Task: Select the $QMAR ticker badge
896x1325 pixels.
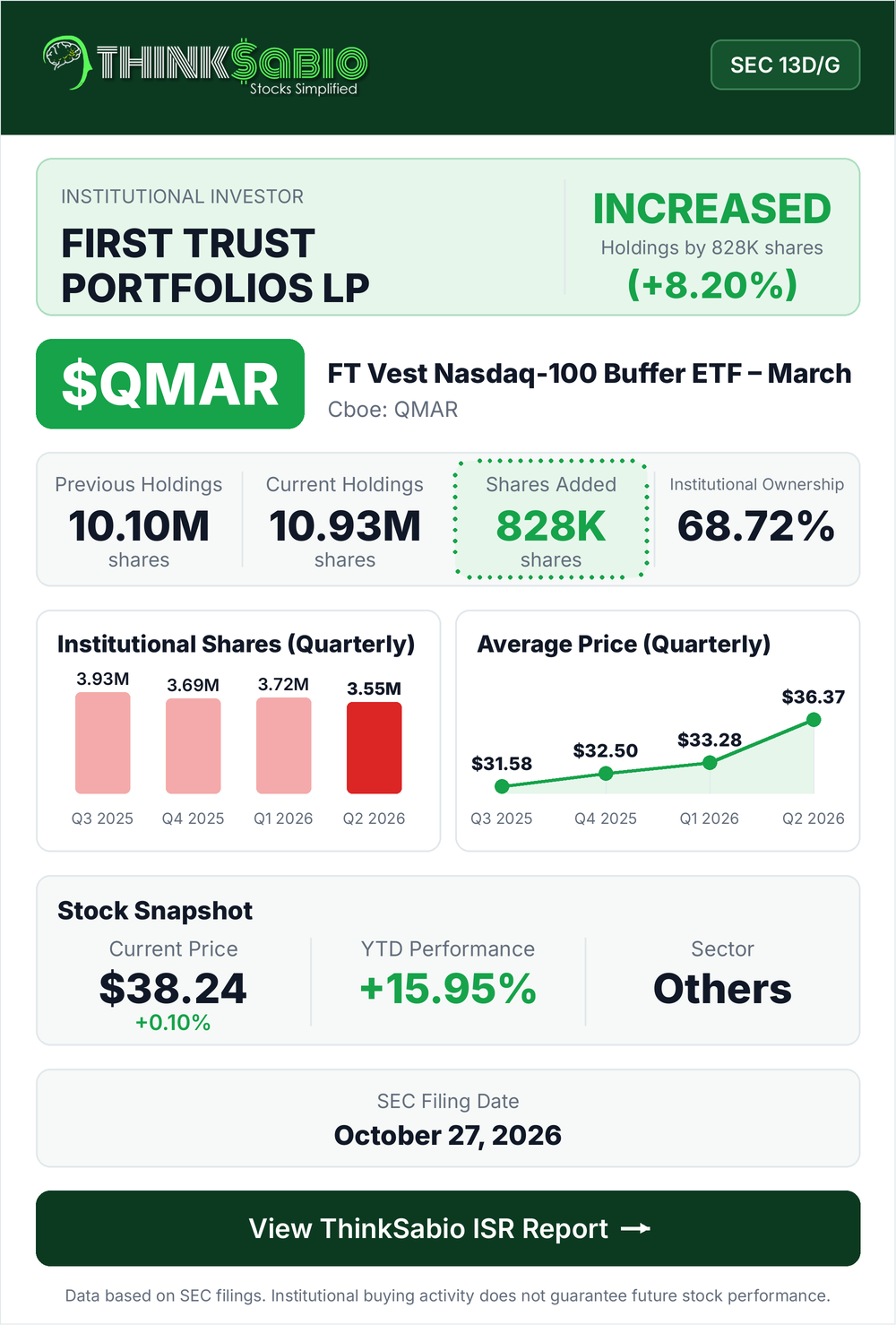Action: [x=170, y=384]
